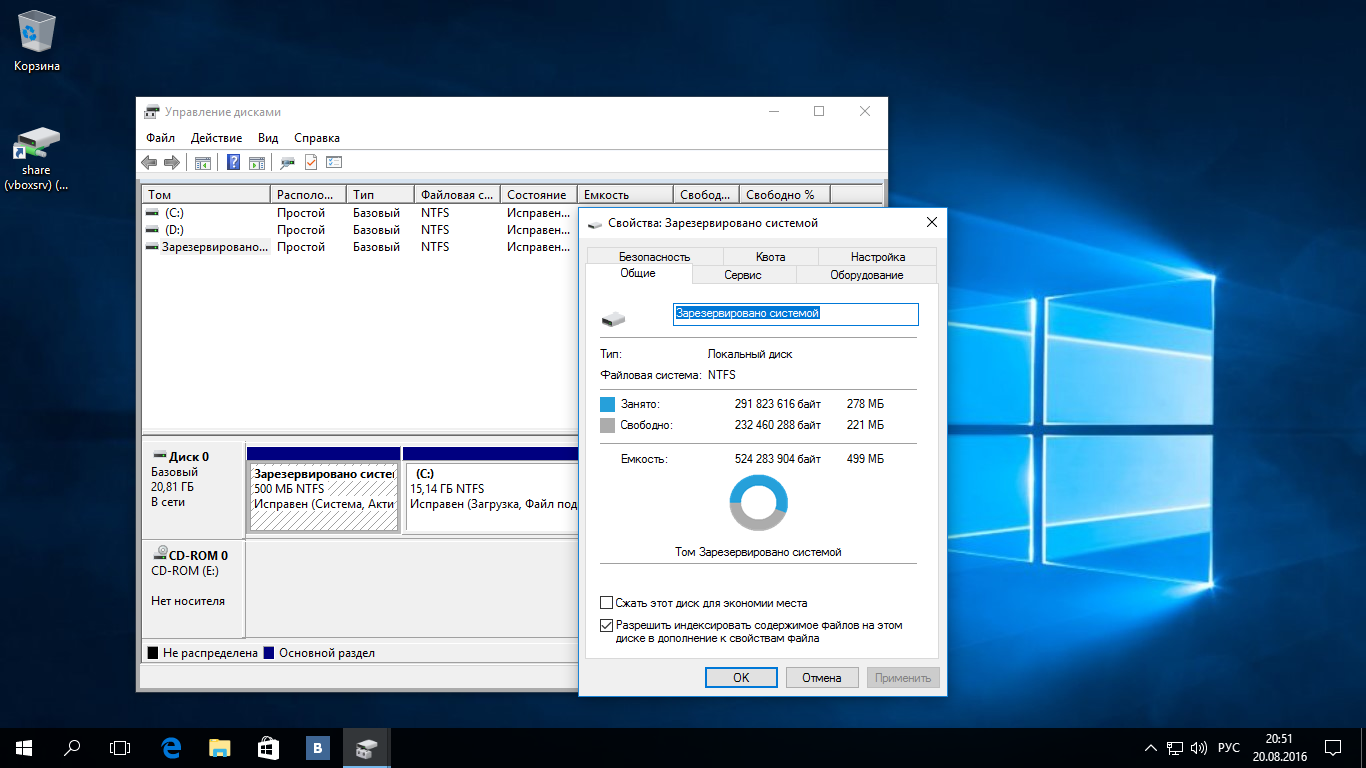The height and width of the screenshot is (768, 1366).
Task: Show/hide console tree toolbar icon
Action: (x=202, y=162)
